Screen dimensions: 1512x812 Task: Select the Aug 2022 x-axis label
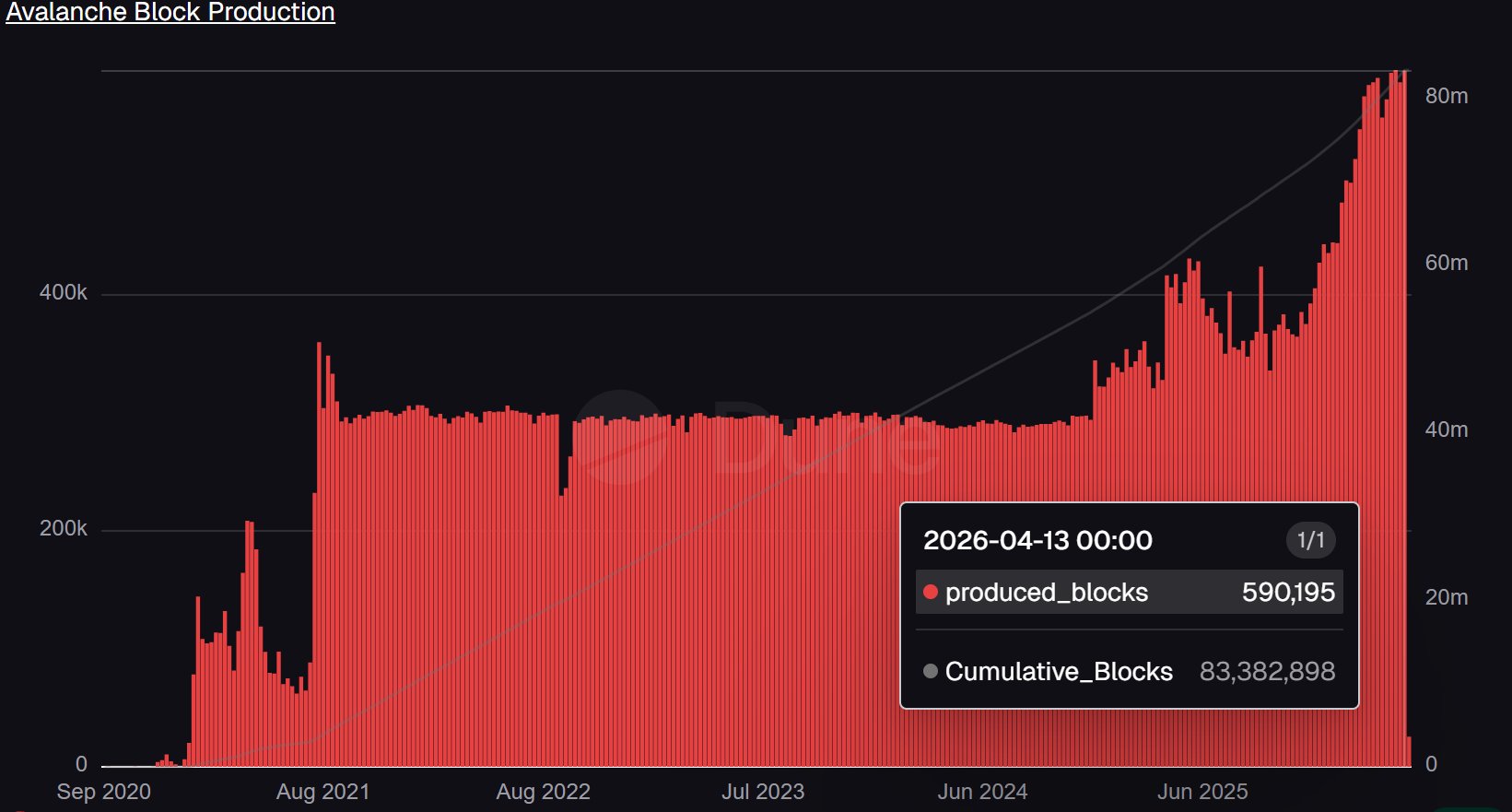[543, 792]
